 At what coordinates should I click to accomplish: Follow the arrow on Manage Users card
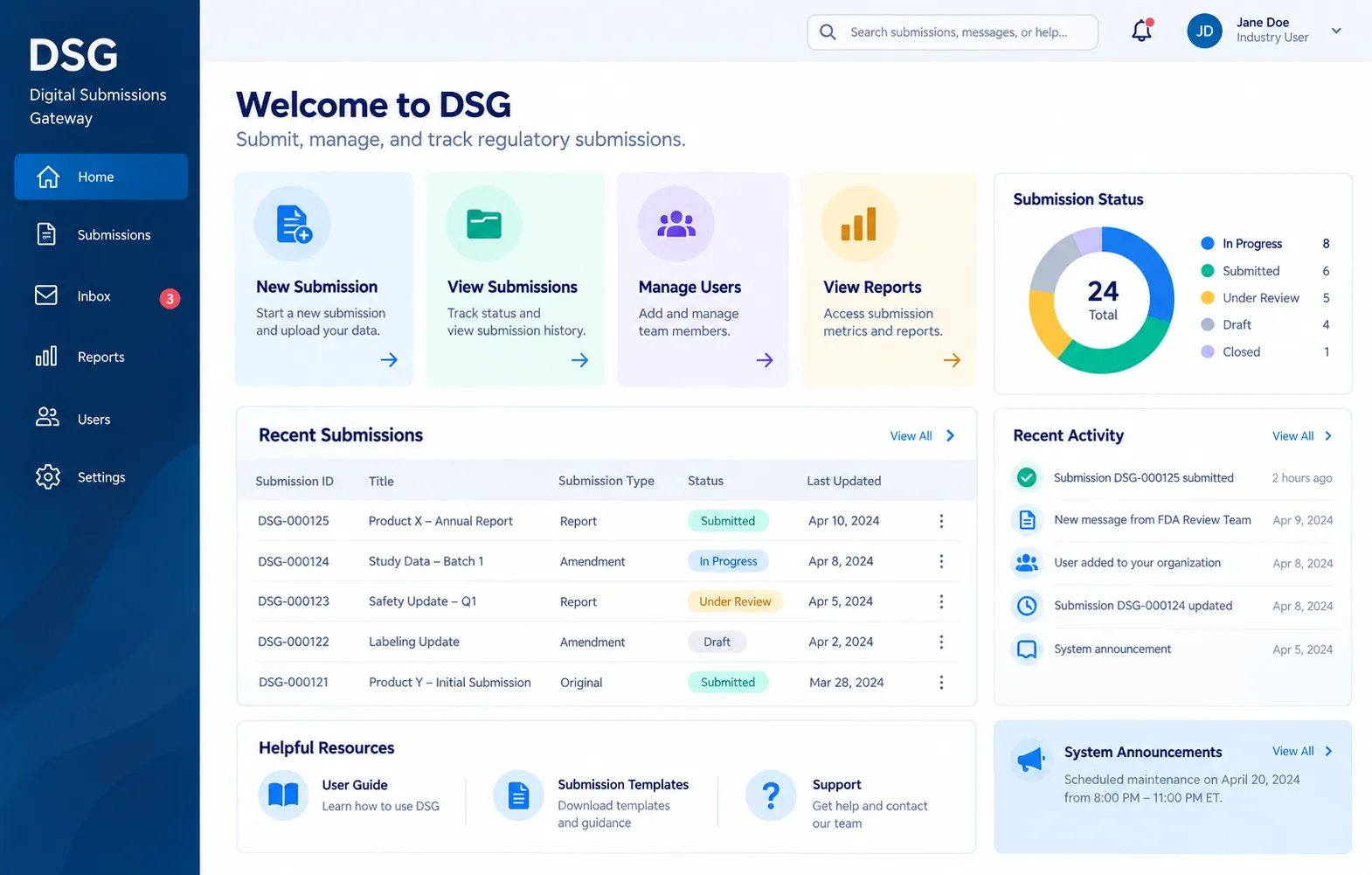[765, 360]
